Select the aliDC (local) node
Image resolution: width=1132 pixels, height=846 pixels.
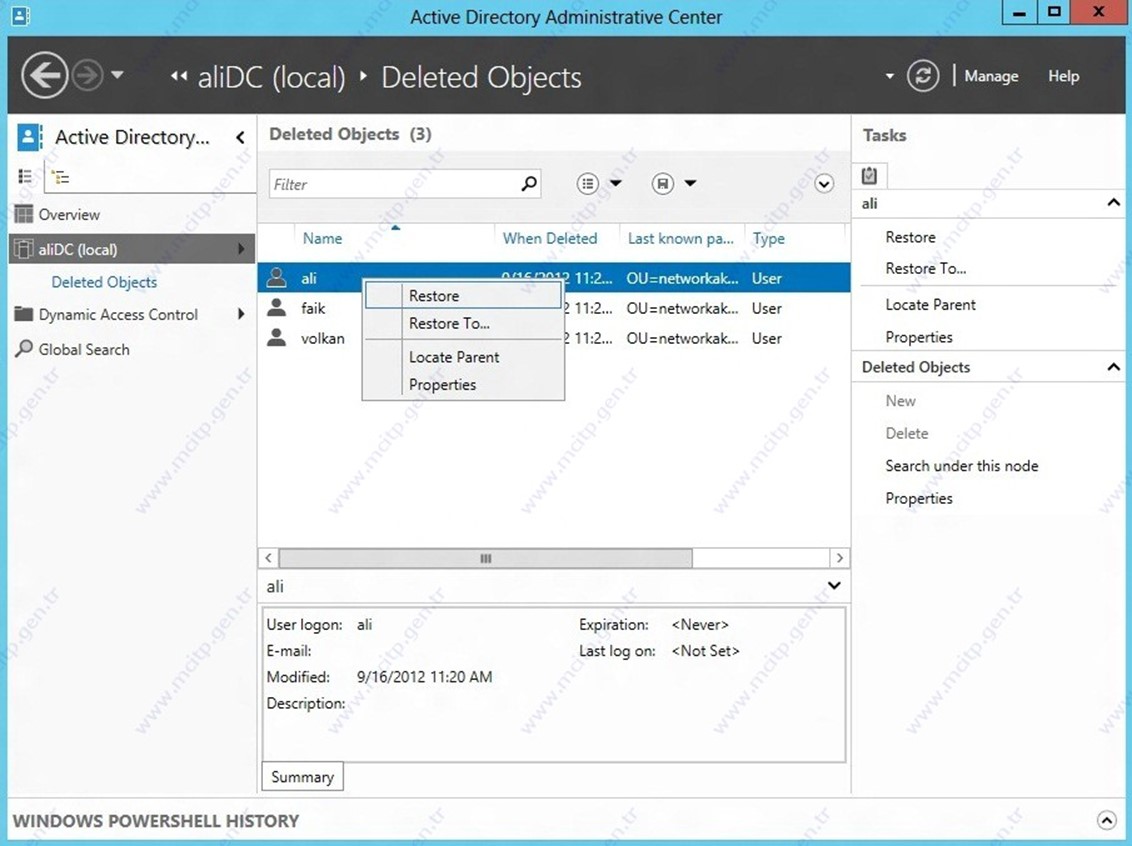click(x=133, y=249)
